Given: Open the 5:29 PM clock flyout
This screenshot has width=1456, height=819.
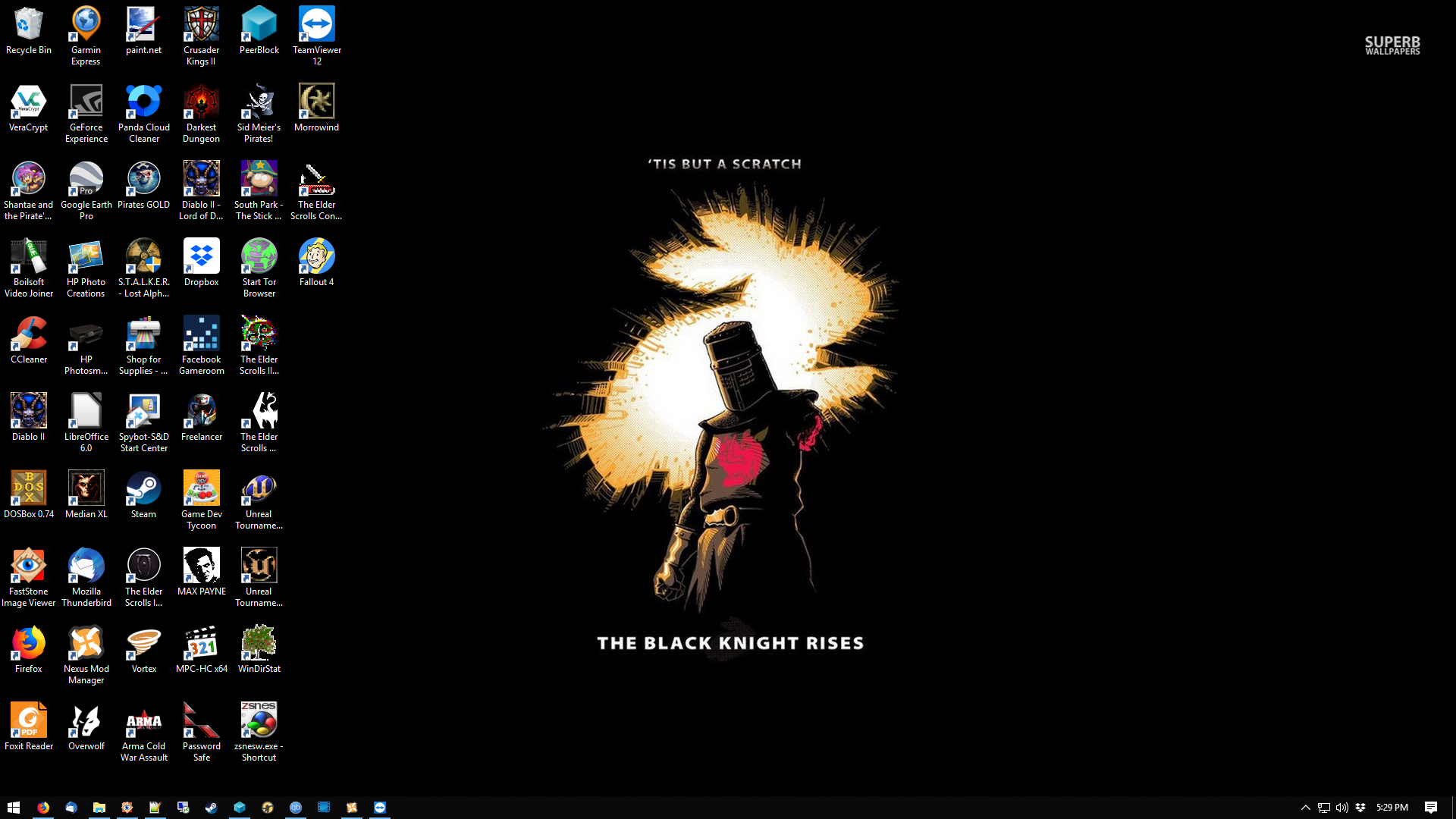Looking at the screenshot, I should click(1392, 808).
